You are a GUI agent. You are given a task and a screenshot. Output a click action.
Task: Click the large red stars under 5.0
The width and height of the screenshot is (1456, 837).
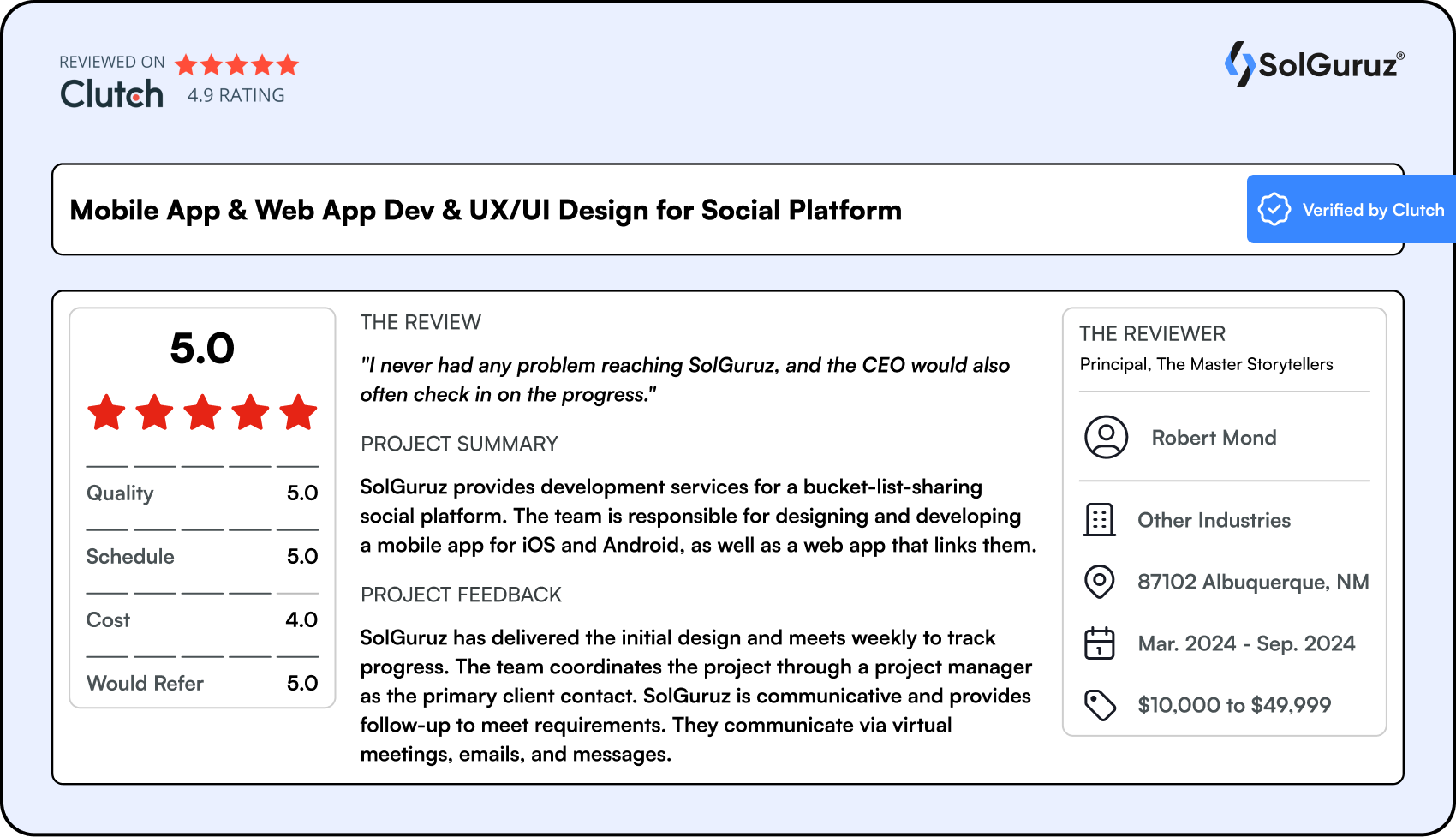pyautogui.click(x=202, y=412)
